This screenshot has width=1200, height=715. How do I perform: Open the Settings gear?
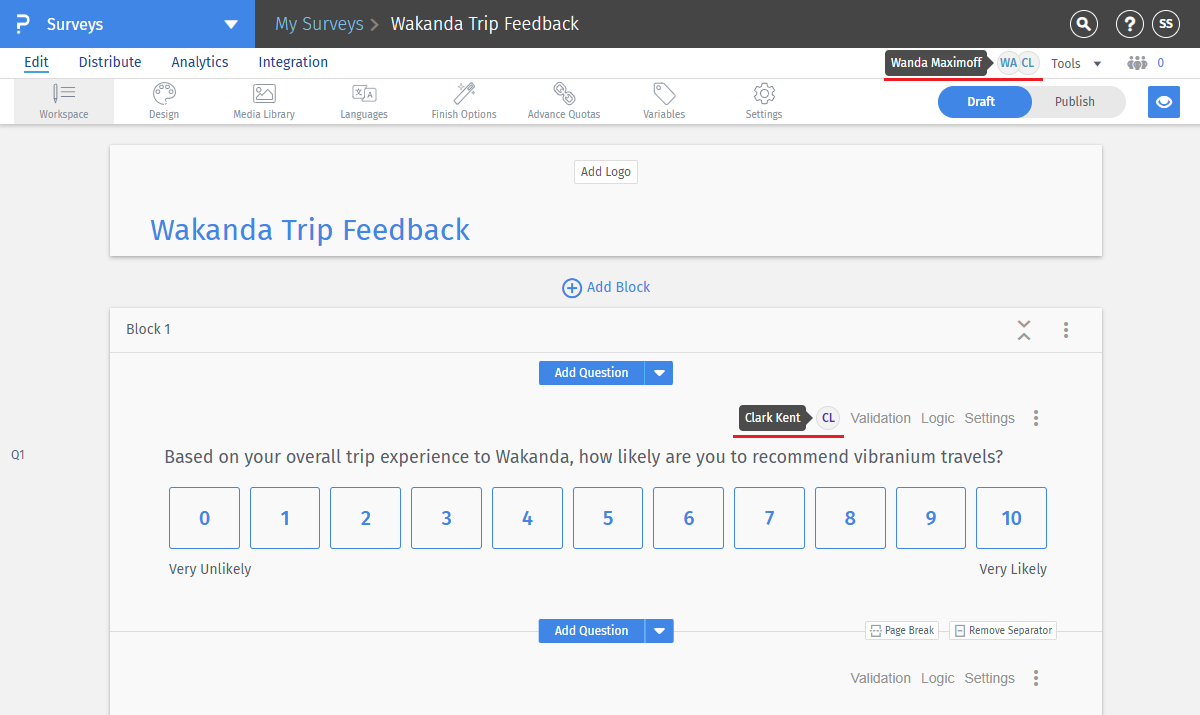click(764, 102)
